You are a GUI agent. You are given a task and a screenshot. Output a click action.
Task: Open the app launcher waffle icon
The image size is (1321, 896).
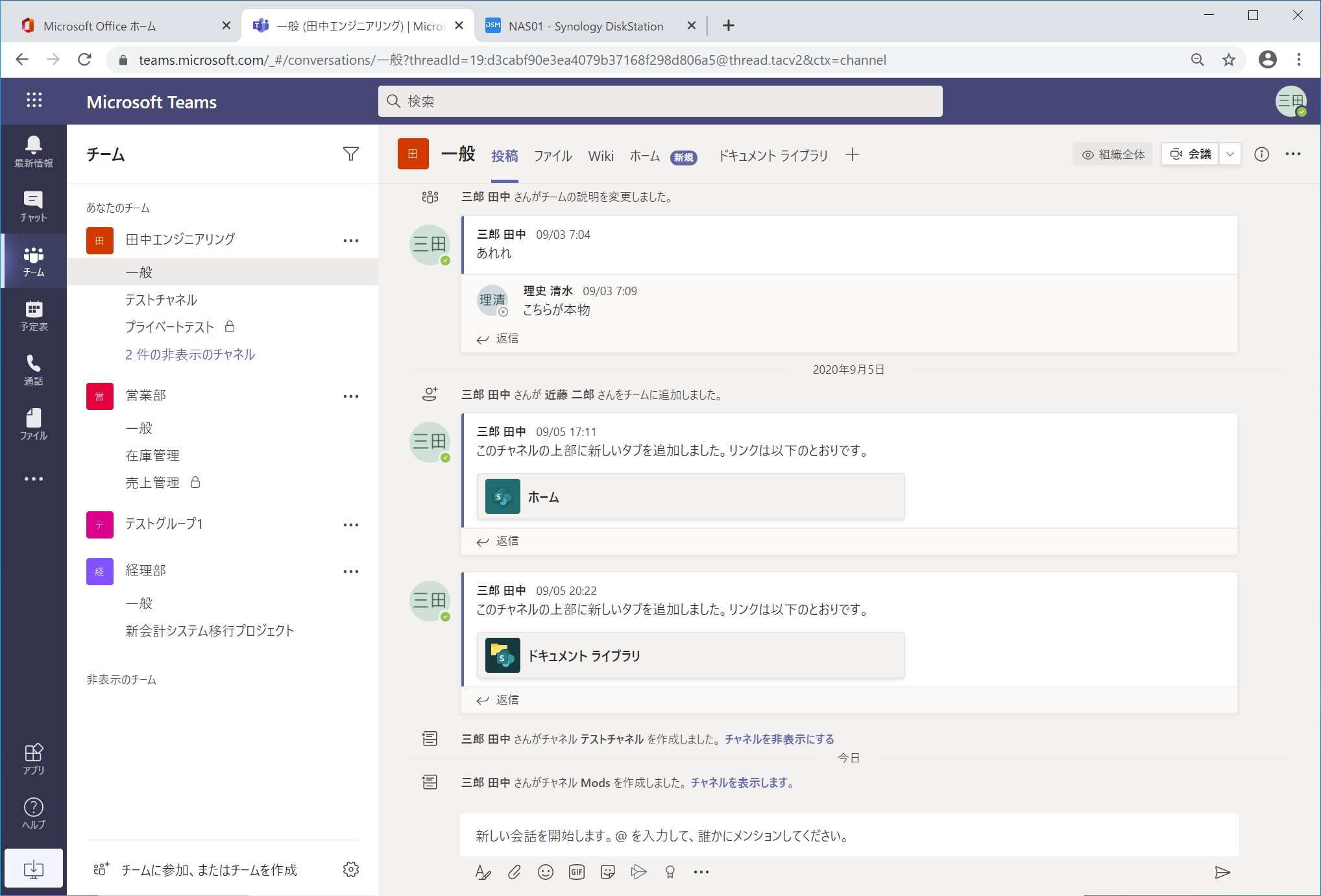pos(34,100)
